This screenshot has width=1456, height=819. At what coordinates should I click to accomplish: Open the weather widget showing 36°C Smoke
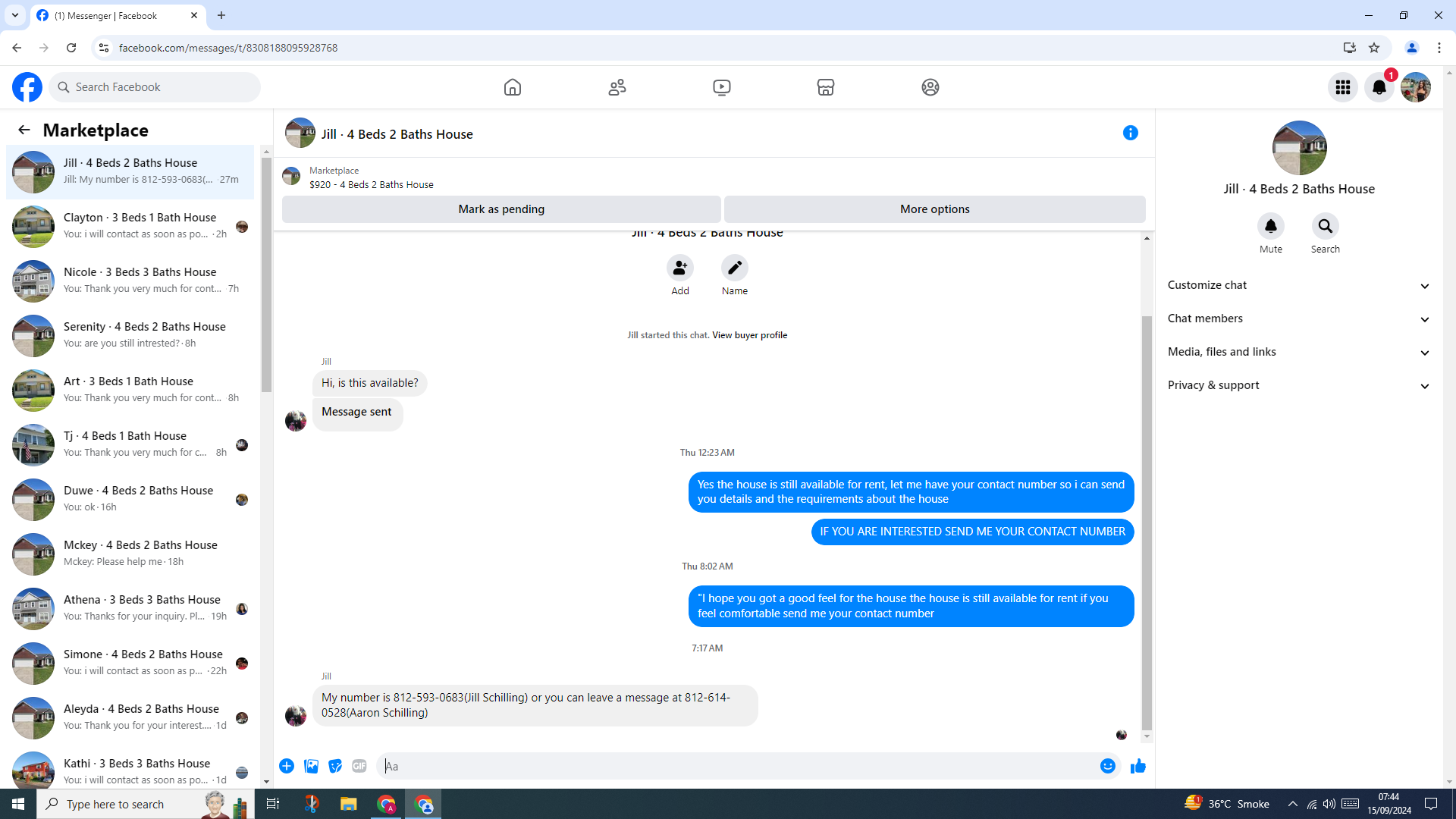[x=1227, y=804]
